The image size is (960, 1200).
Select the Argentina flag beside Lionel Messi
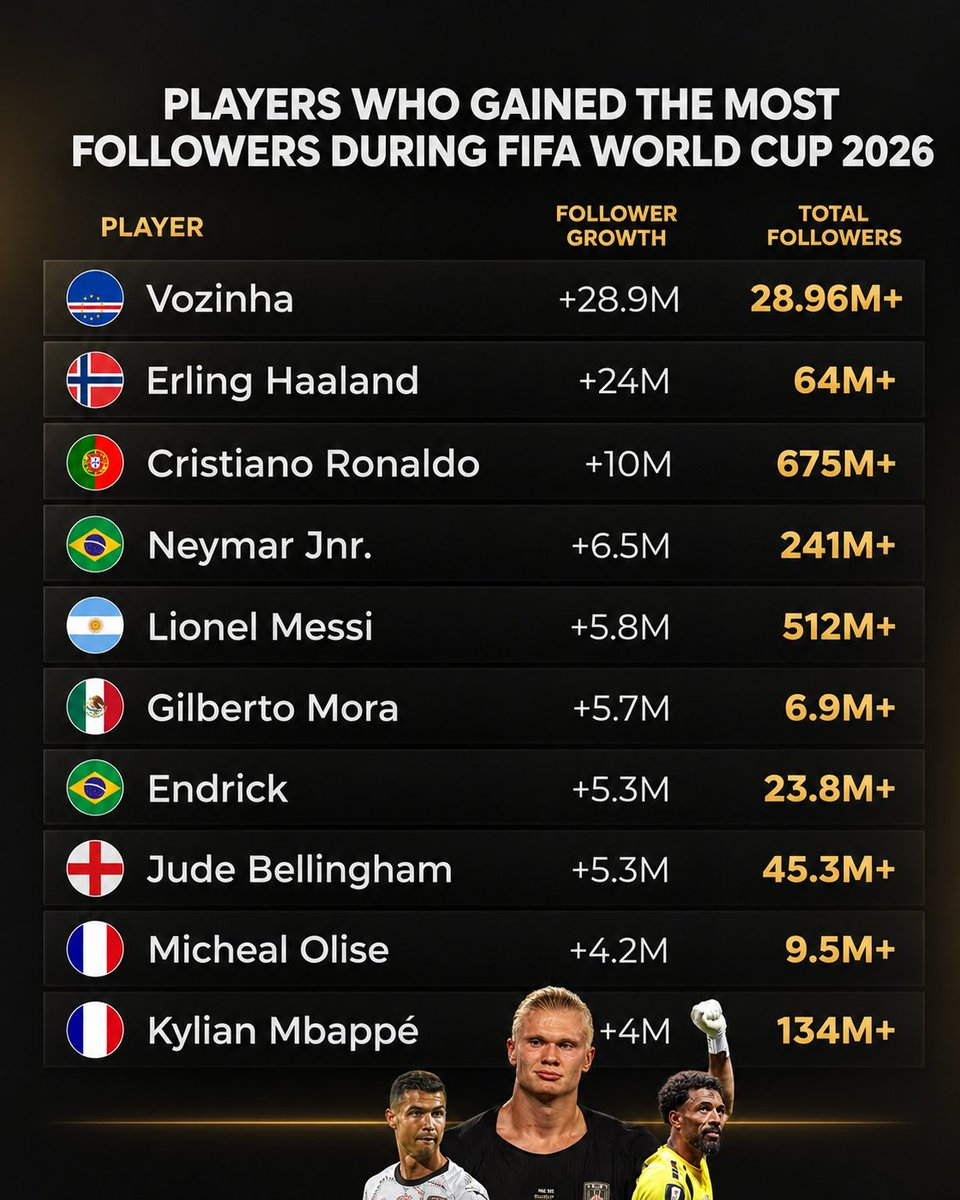click(95, 626)
